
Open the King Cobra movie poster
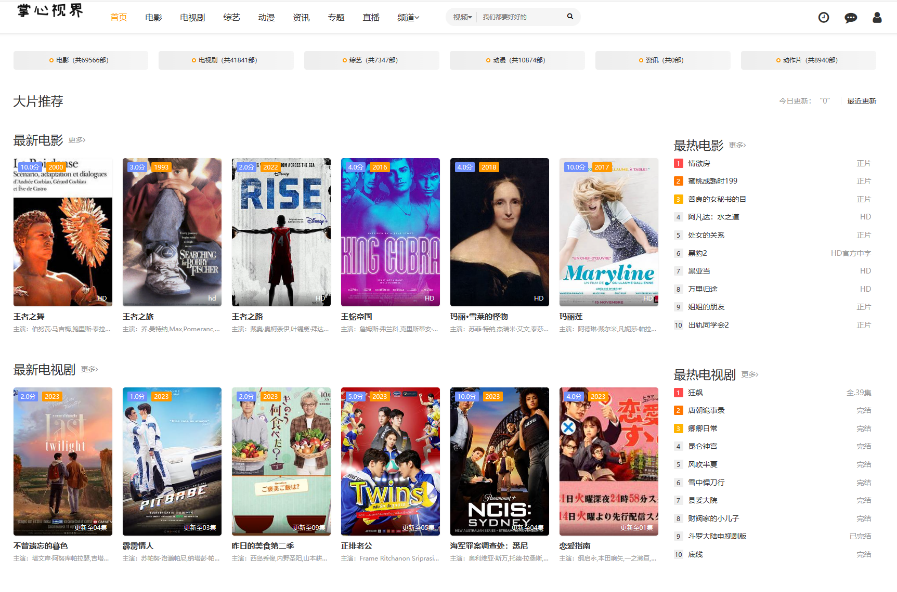pos(390,232)
